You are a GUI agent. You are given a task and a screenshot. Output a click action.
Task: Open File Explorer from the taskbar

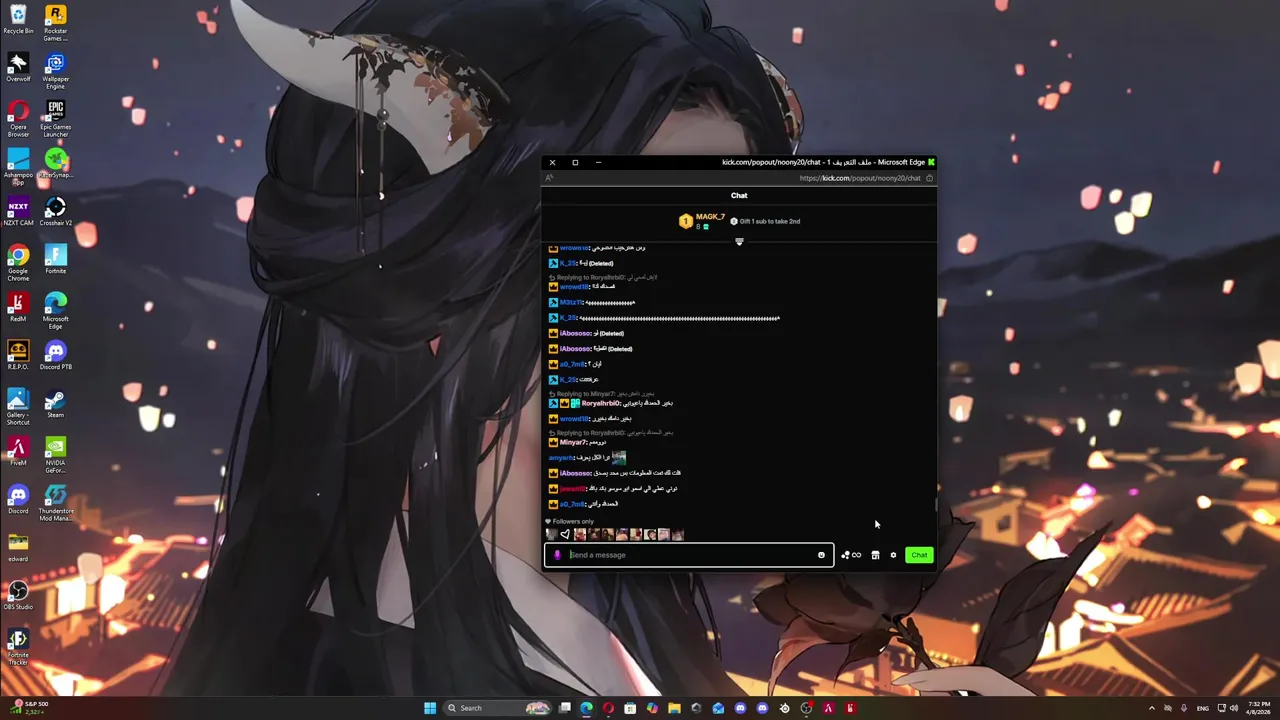(674, 708)
